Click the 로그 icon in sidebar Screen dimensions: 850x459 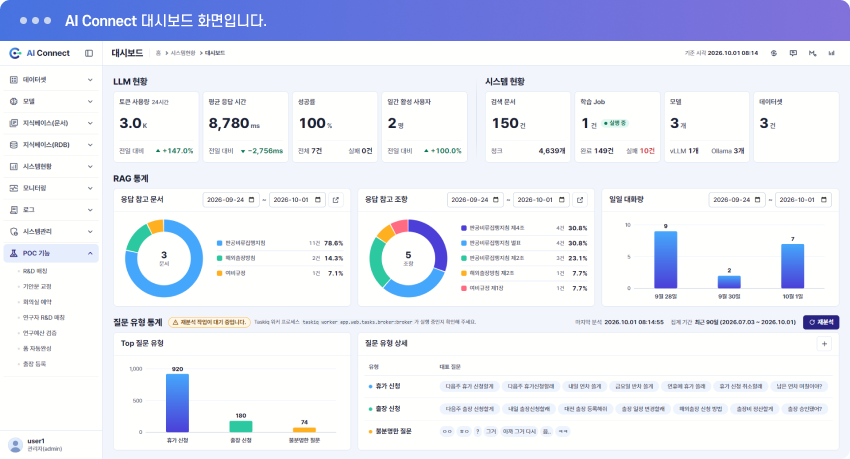14,210
